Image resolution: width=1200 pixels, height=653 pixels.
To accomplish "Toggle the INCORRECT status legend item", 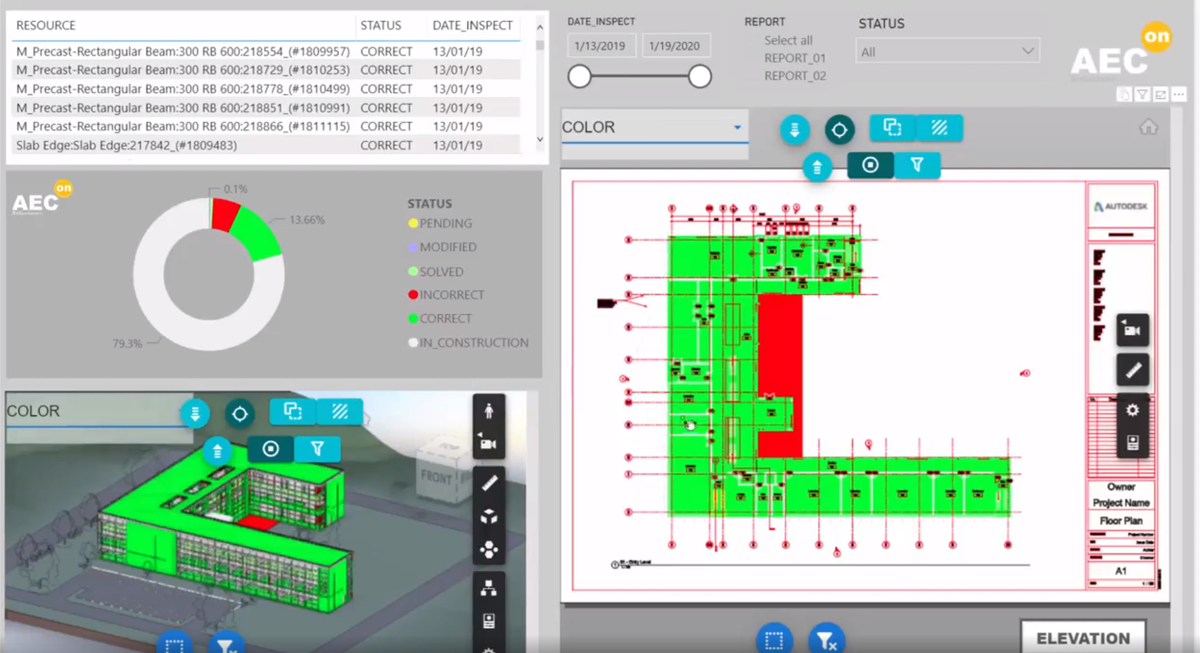I will tap(446, 295).
